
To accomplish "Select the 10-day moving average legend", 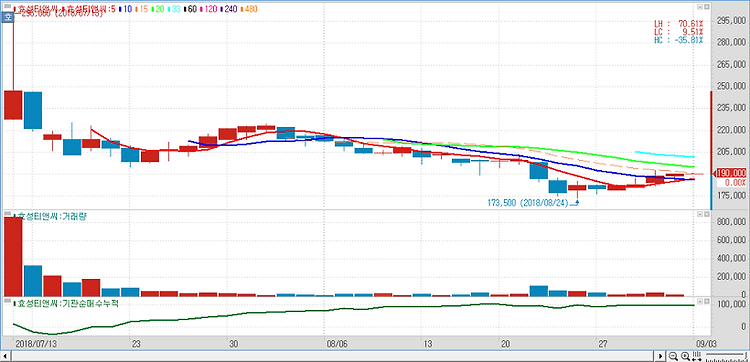I will pyautogui.click(x=126, y=9).
